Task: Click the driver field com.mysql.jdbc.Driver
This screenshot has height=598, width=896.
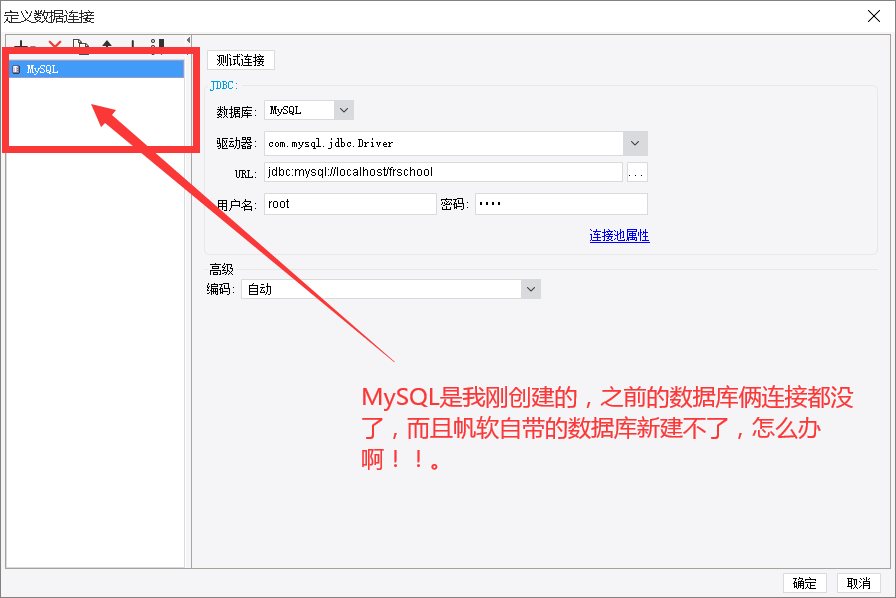Action: [x=443, y=143]
